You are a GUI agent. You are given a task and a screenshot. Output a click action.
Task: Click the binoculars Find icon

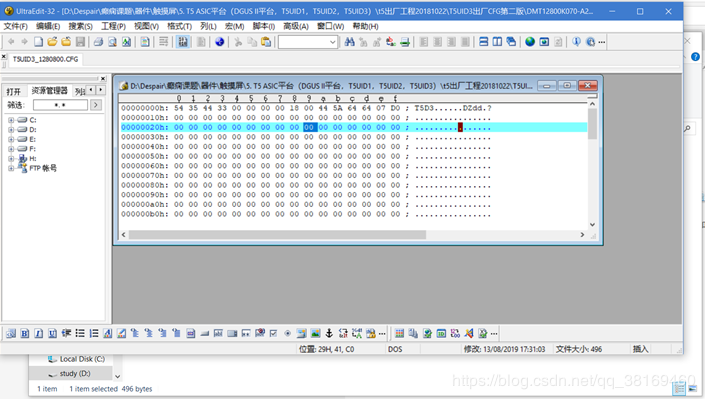point(349,42)
